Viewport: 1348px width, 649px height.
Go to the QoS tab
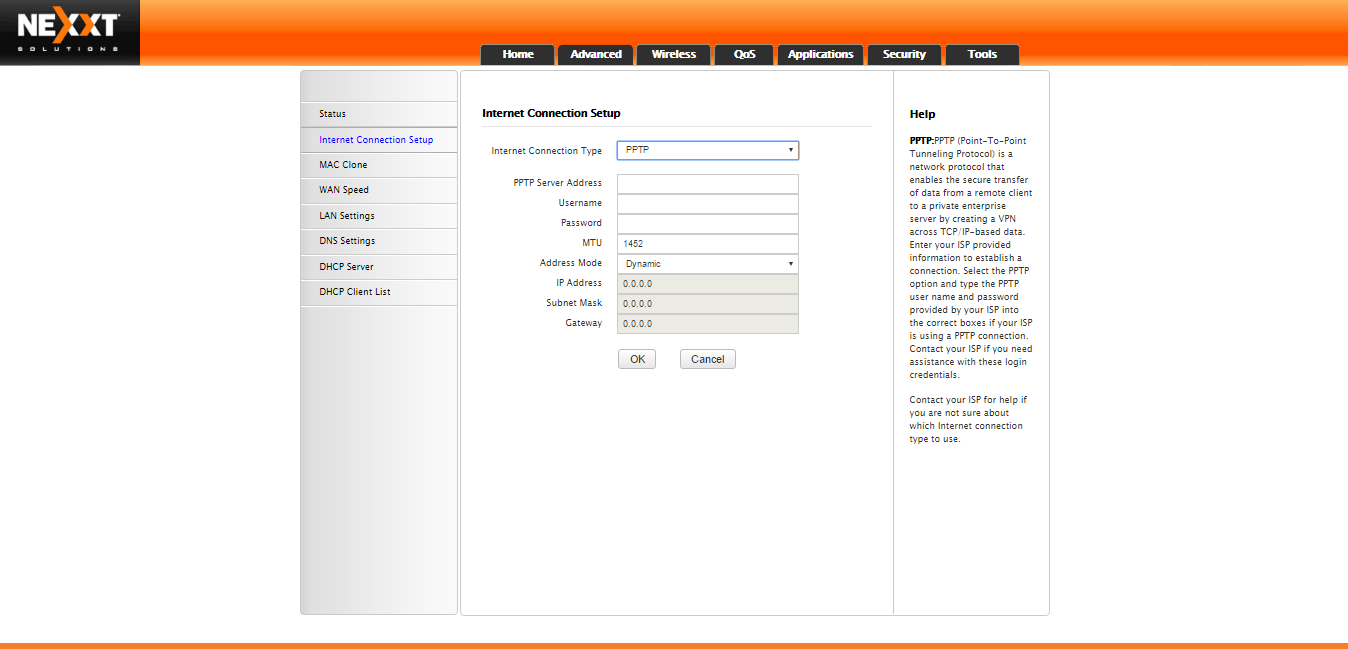click(x=744, y=55)
